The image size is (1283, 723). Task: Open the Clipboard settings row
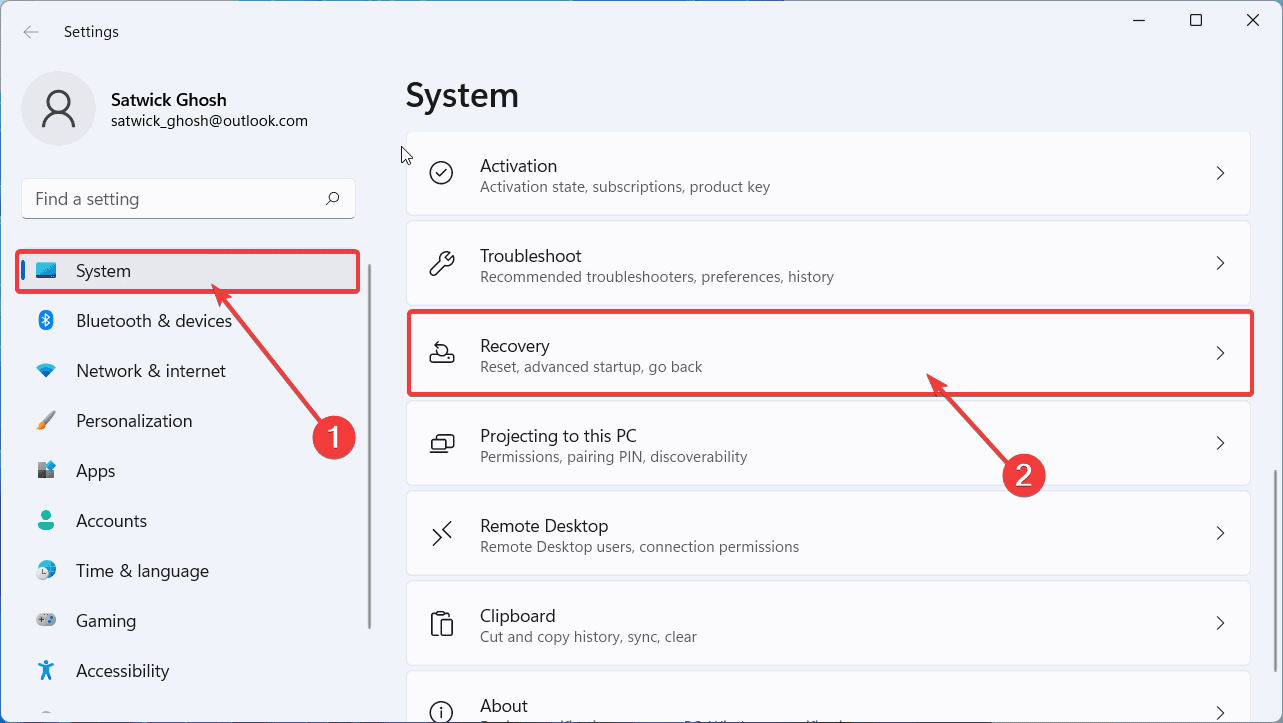[828, 623]
